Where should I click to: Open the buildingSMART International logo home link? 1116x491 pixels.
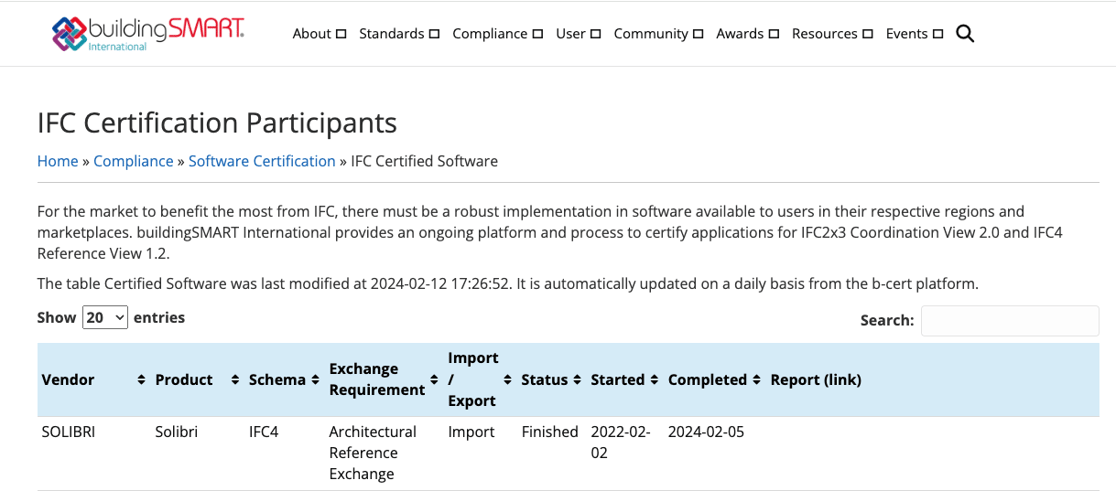[148, 33]
